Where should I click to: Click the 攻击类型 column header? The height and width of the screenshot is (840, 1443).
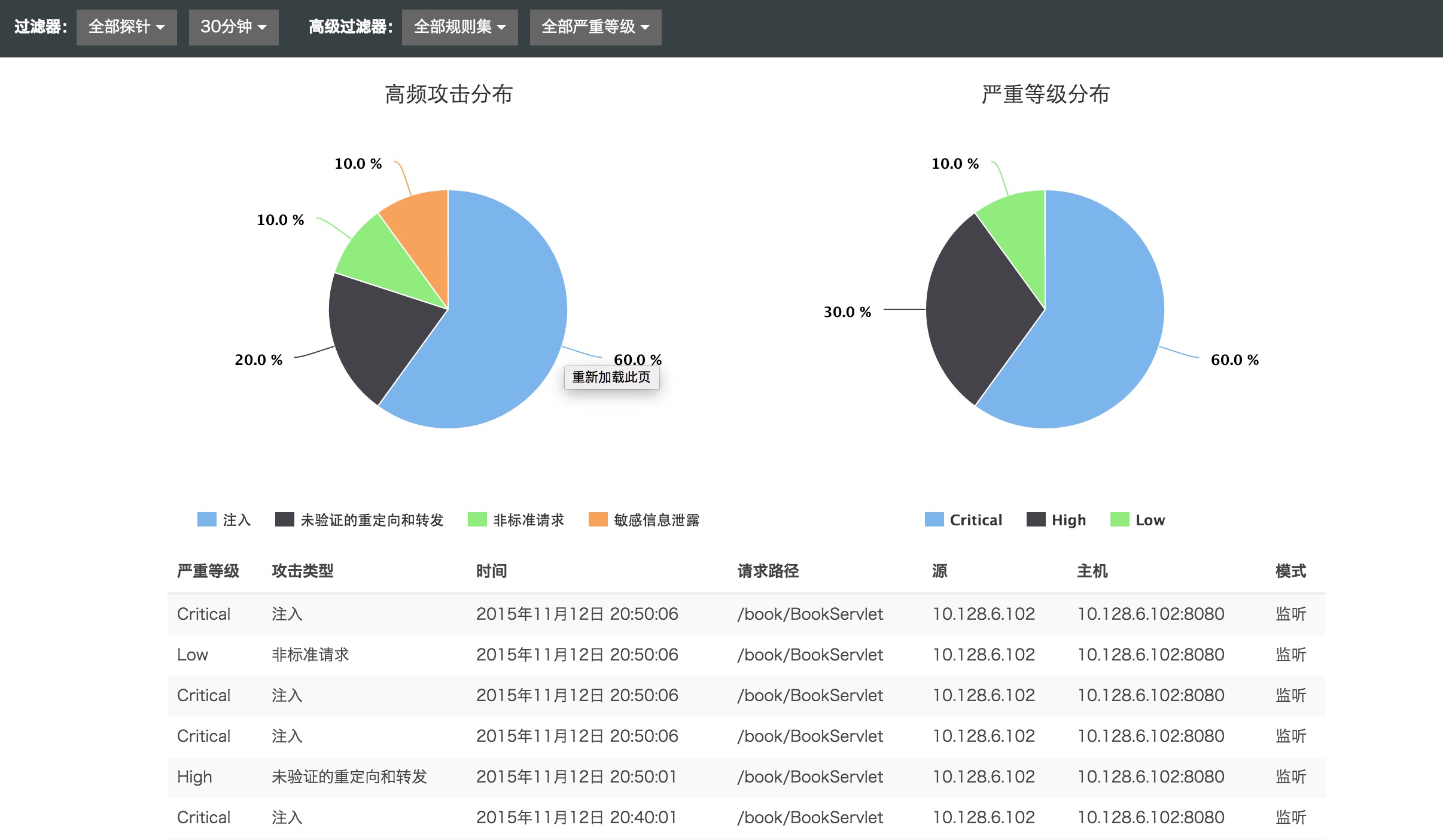302,571
